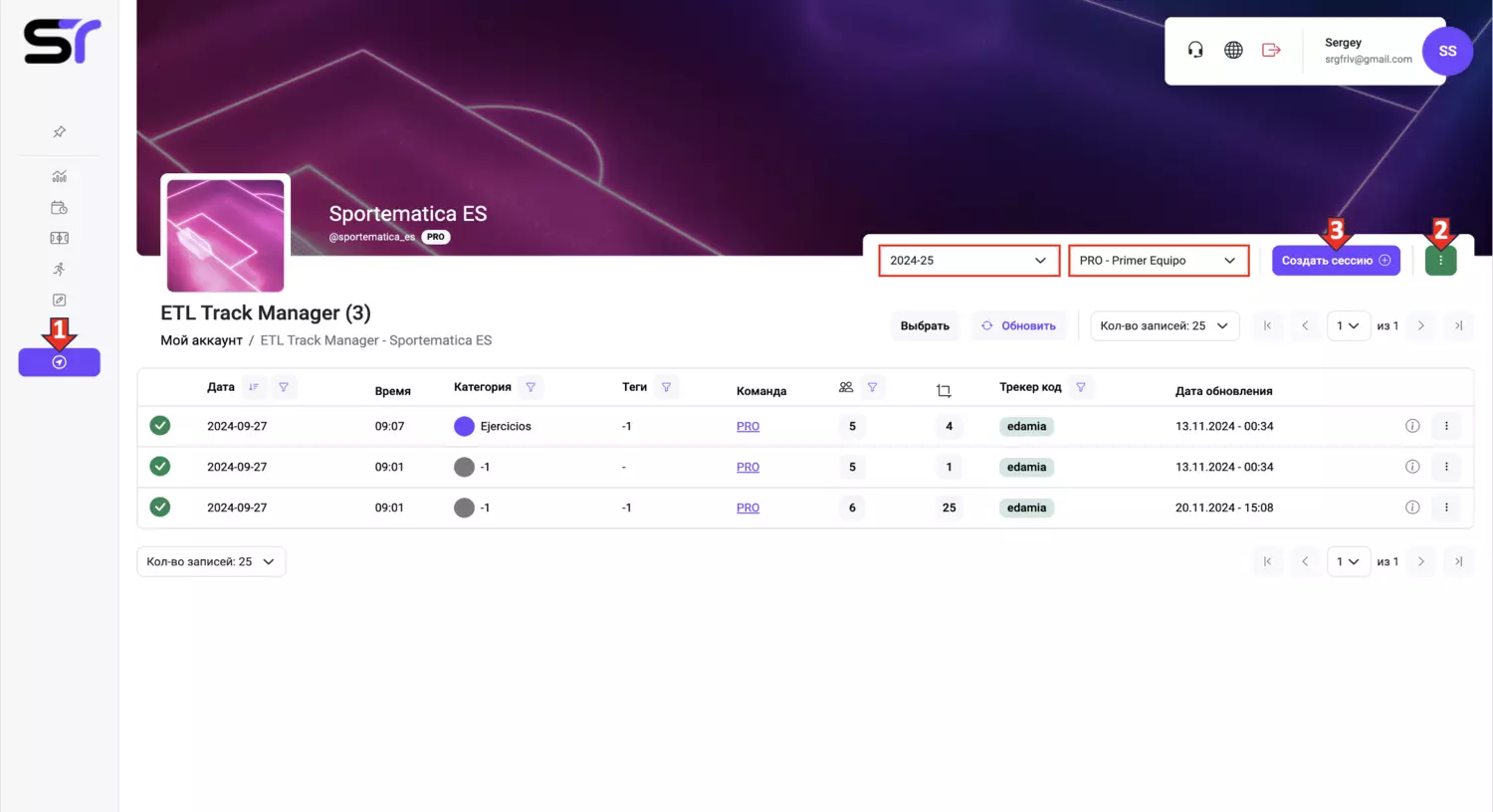The width and height of the screenshot is (1493, 812).
Task: Open the language globe icon
Action: [1233, 50]
